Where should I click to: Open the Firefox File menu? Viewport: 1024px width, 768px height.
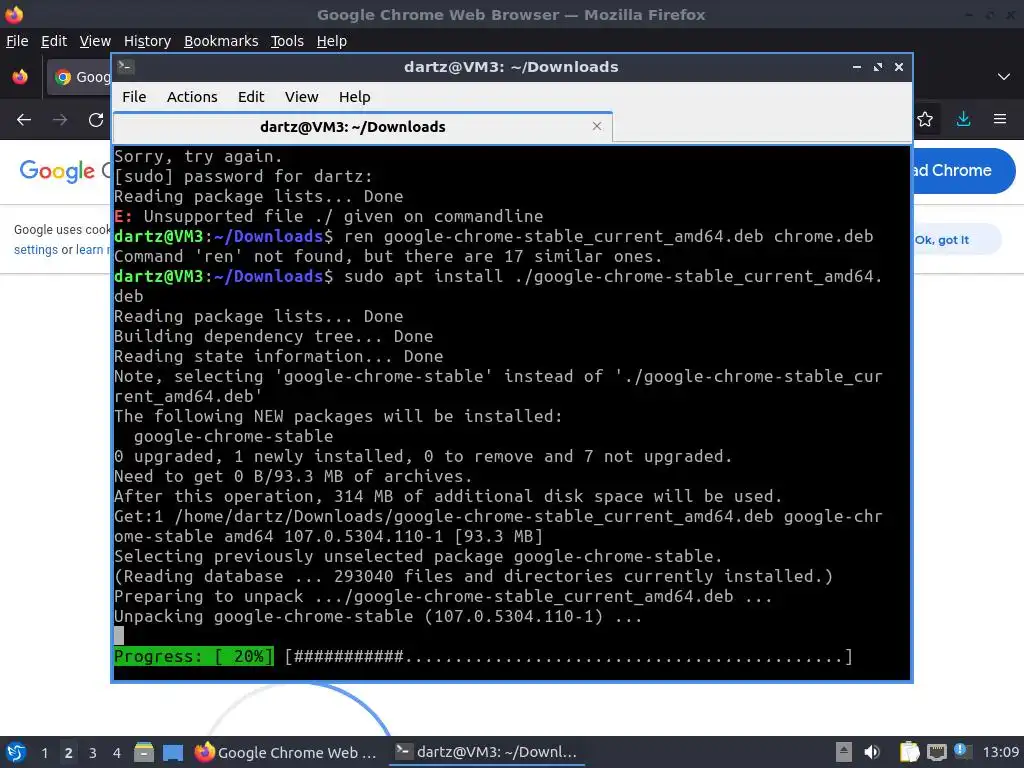(17, 41)
